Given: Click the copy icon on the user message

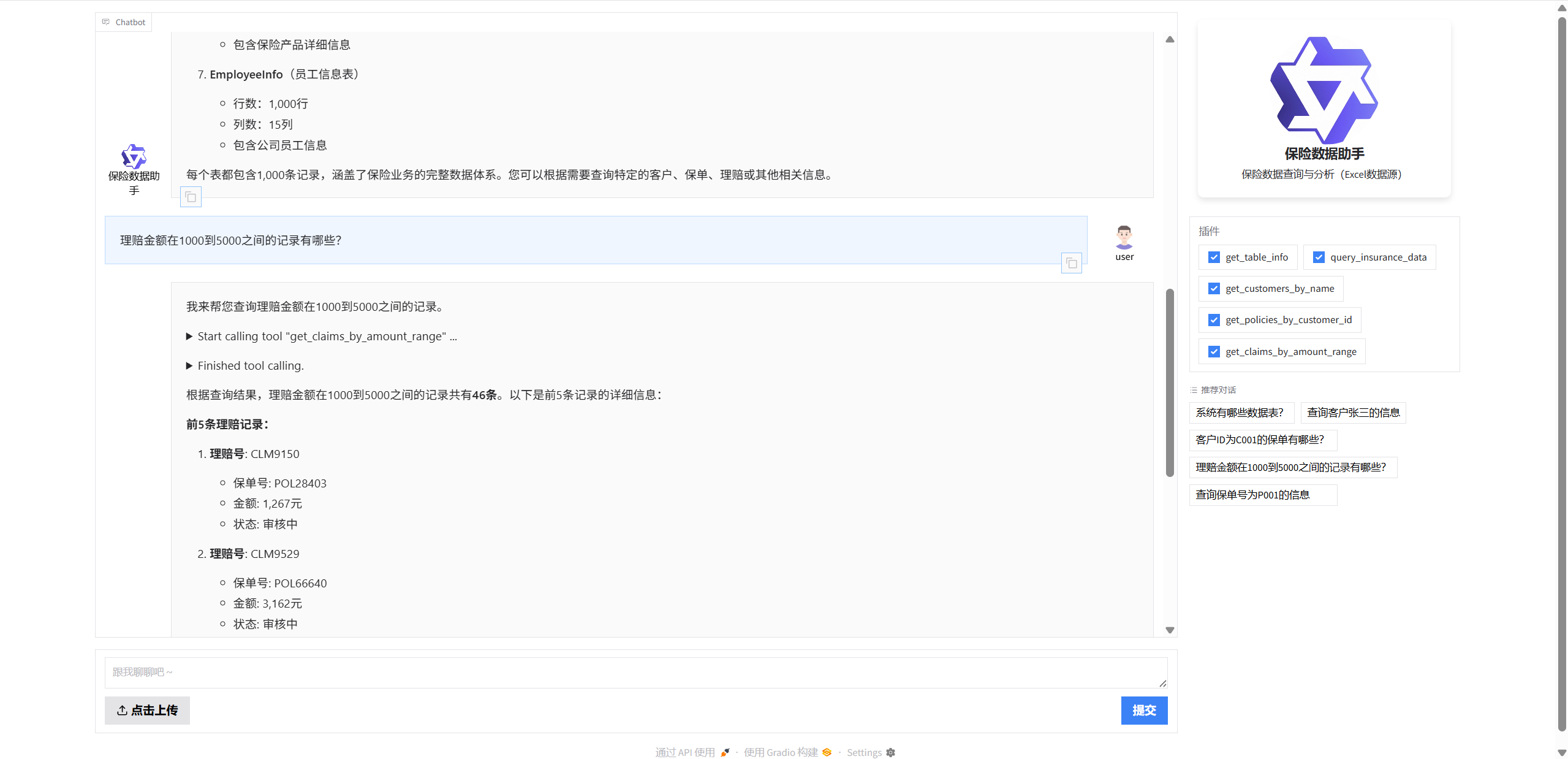Looking at the screenshot, I should (x=1071, y=262).
